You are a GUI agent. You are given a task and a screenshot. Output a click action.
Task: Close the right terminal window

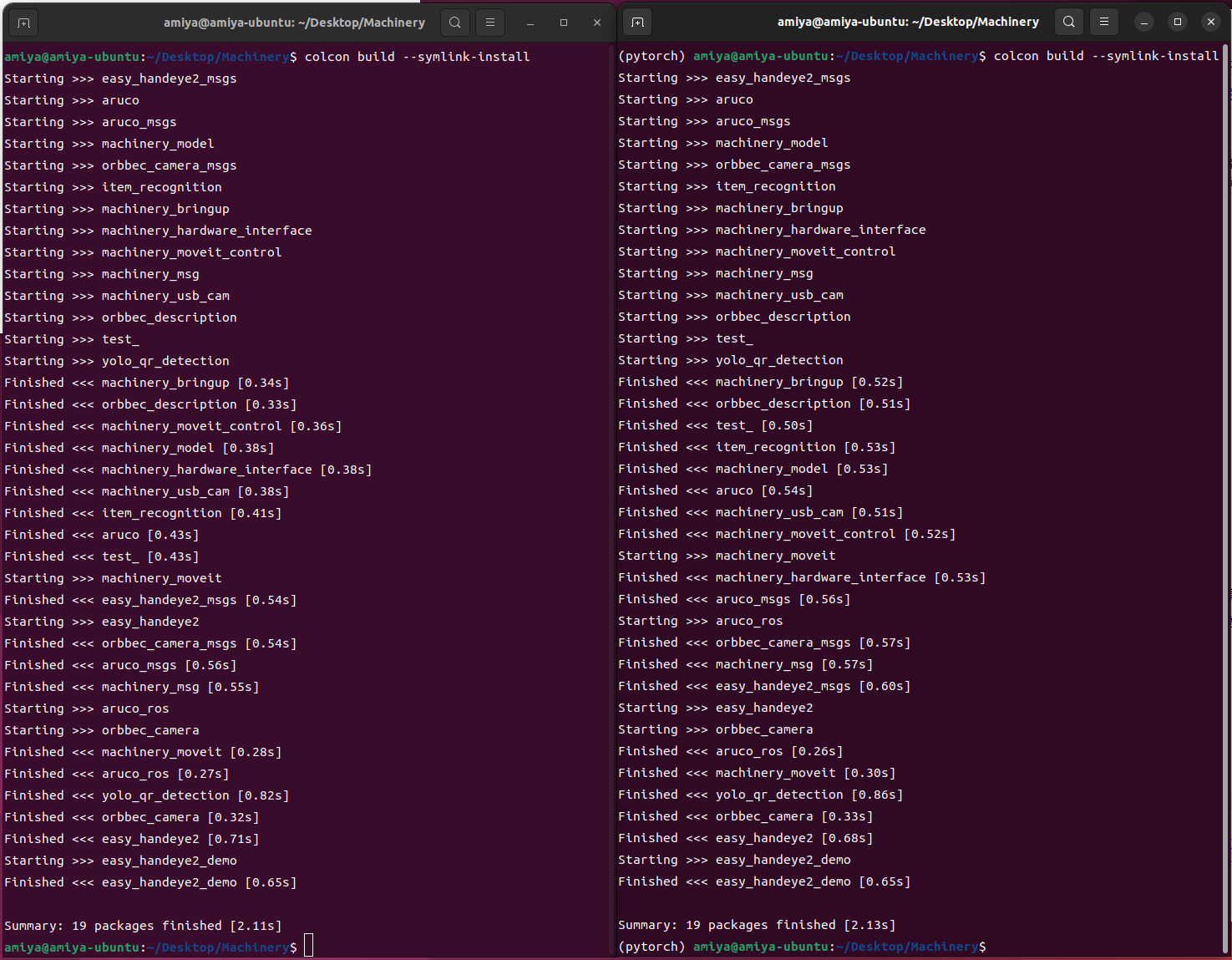(x=1210, y=23)
